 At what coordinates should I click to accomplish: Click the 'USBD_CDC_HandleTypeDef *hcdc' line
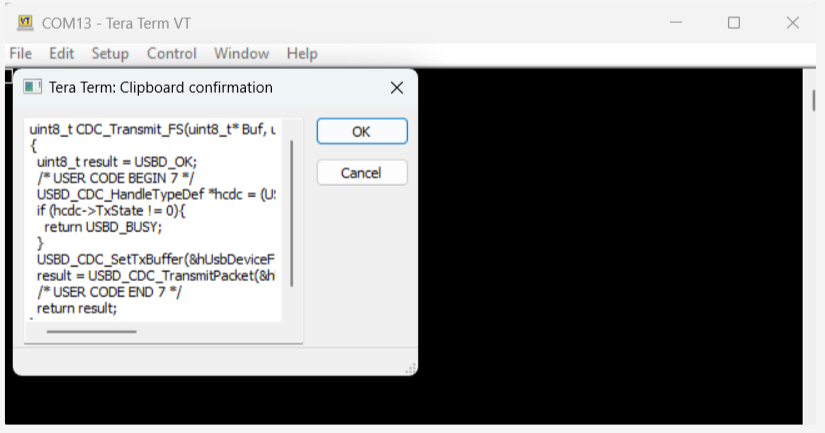pyautogui.click(x=156, y=195)
